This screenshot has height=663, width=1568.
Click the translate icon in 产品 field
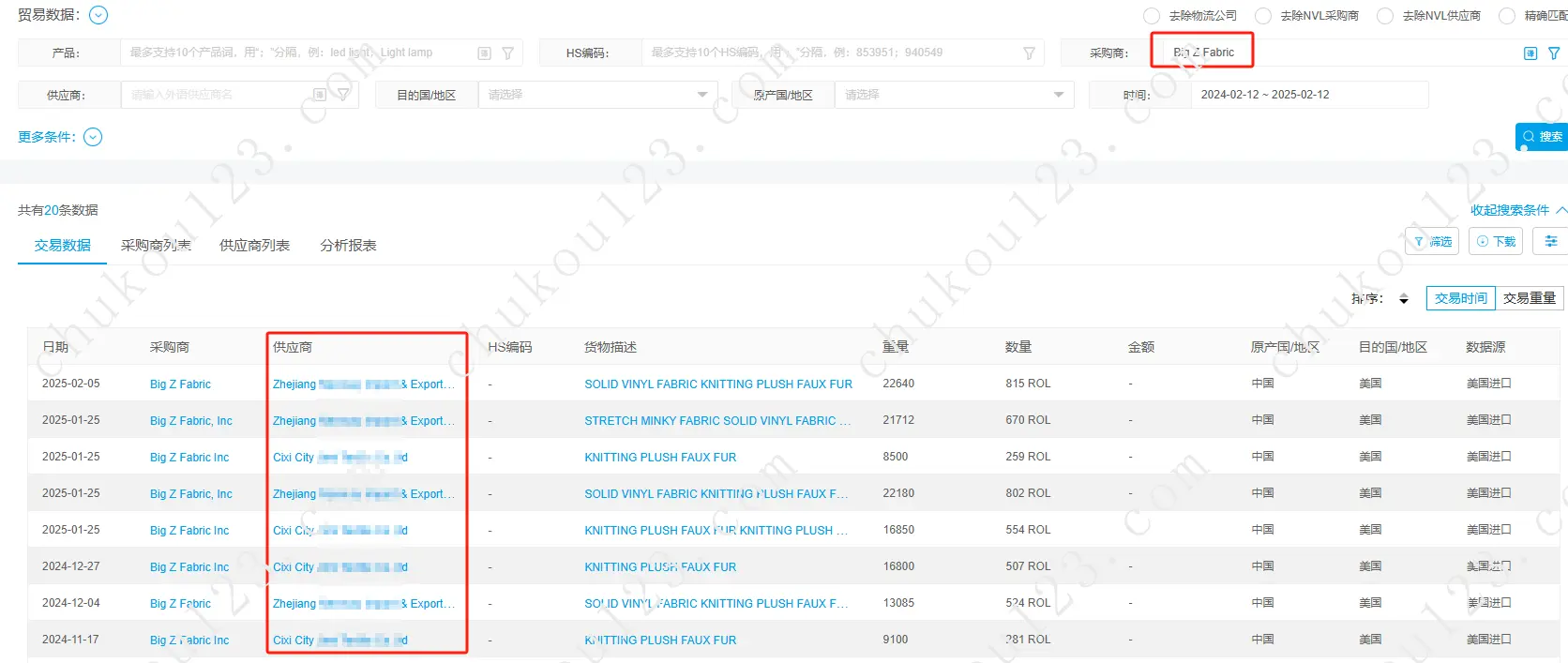[x=484, y=53]
